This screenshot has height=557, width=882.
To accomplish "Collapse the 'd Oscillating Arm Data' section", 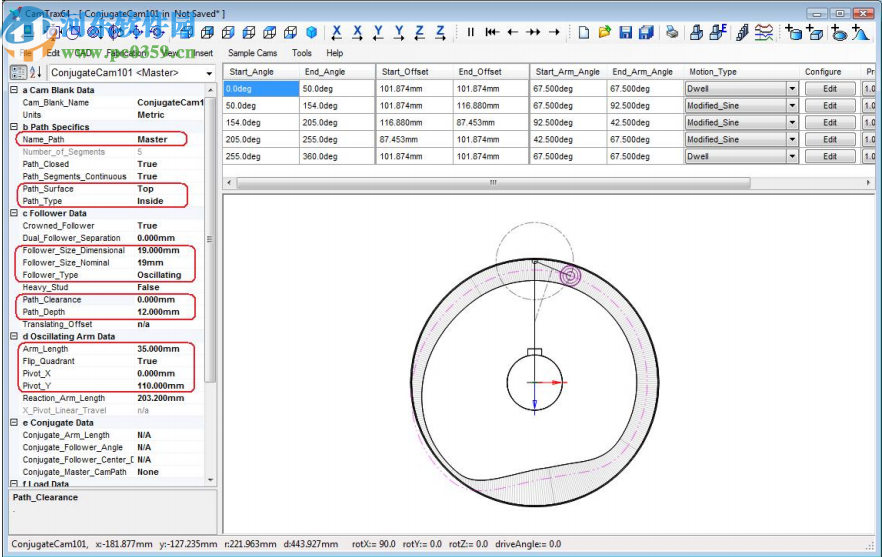I will (14, 337).
